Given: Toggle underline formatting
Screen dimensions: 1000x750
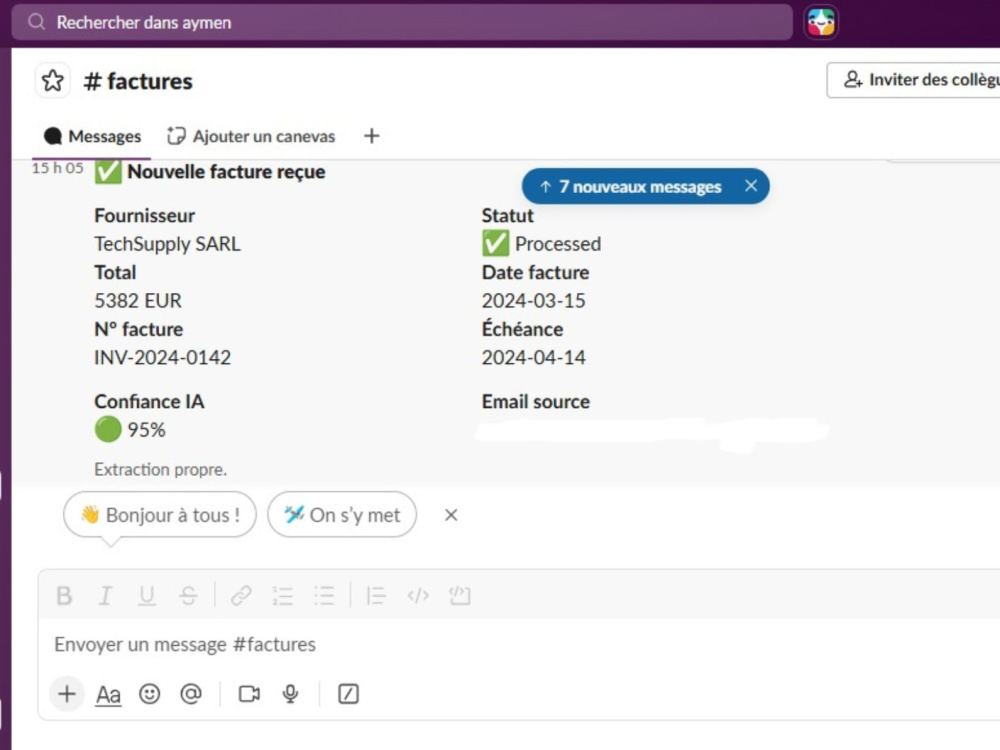Looking at the screenshot, I should click(x=147, y=596).
